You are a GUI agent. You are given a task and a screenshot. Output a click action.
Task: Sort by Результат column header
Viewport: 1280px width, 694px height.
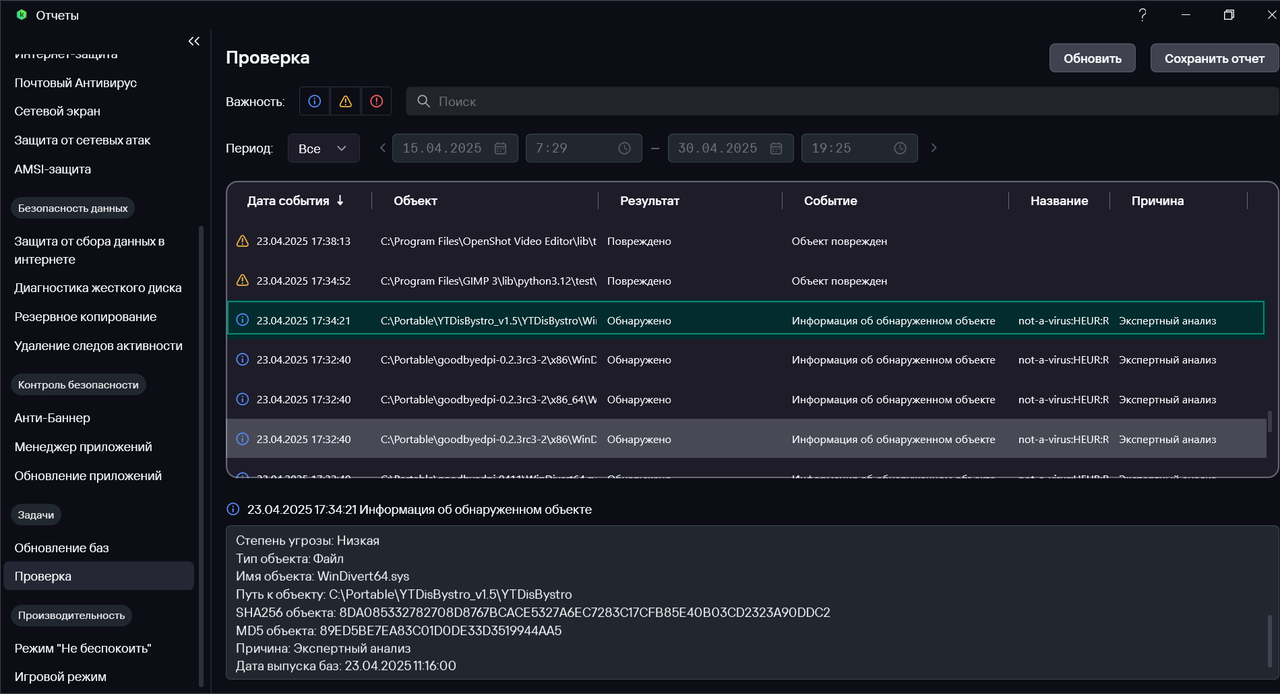(649, 200)
